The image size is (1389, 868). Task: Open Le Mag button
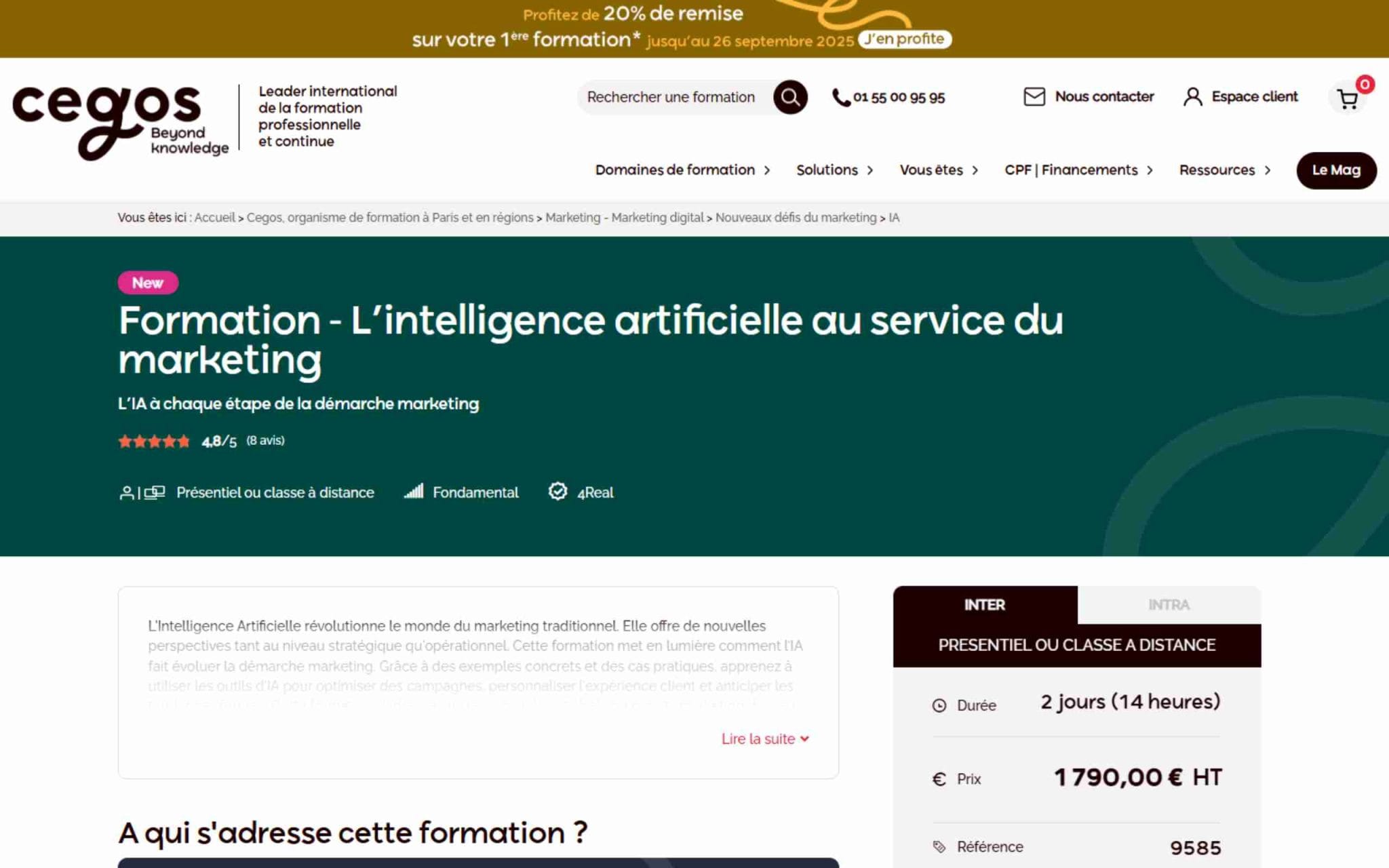(1336, 170)
